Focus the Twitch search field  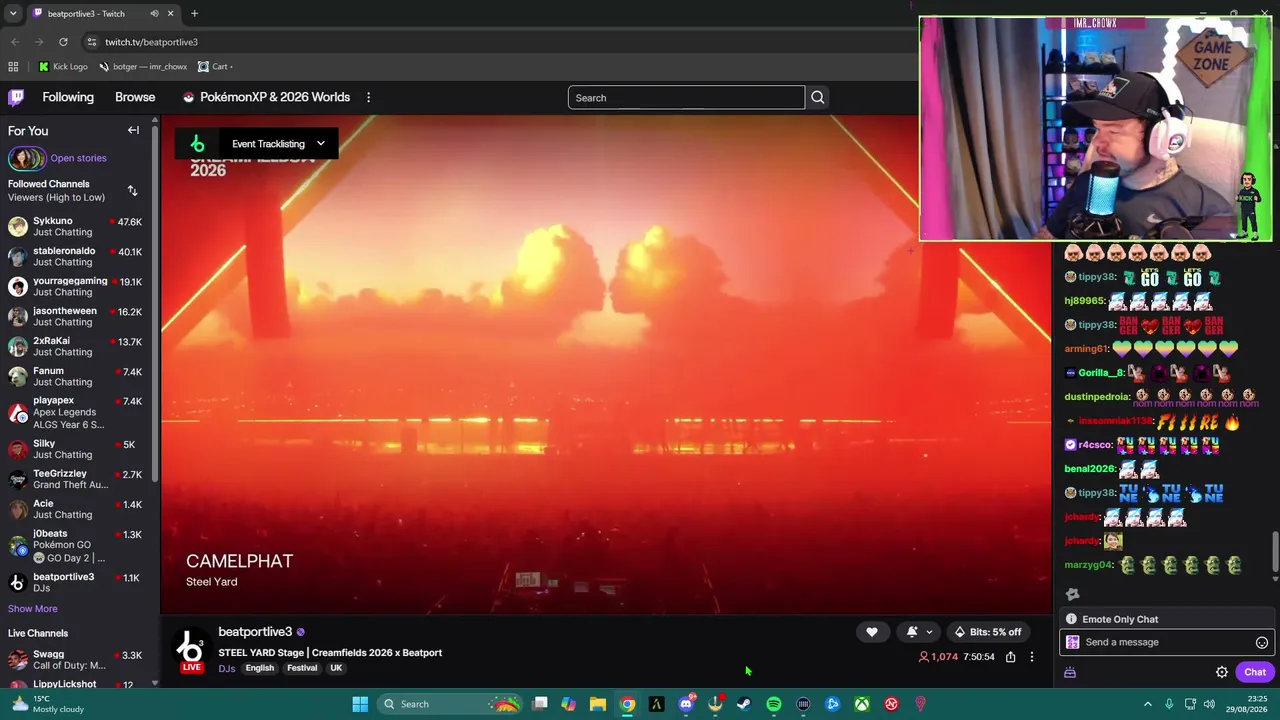(x=686, y=97)
